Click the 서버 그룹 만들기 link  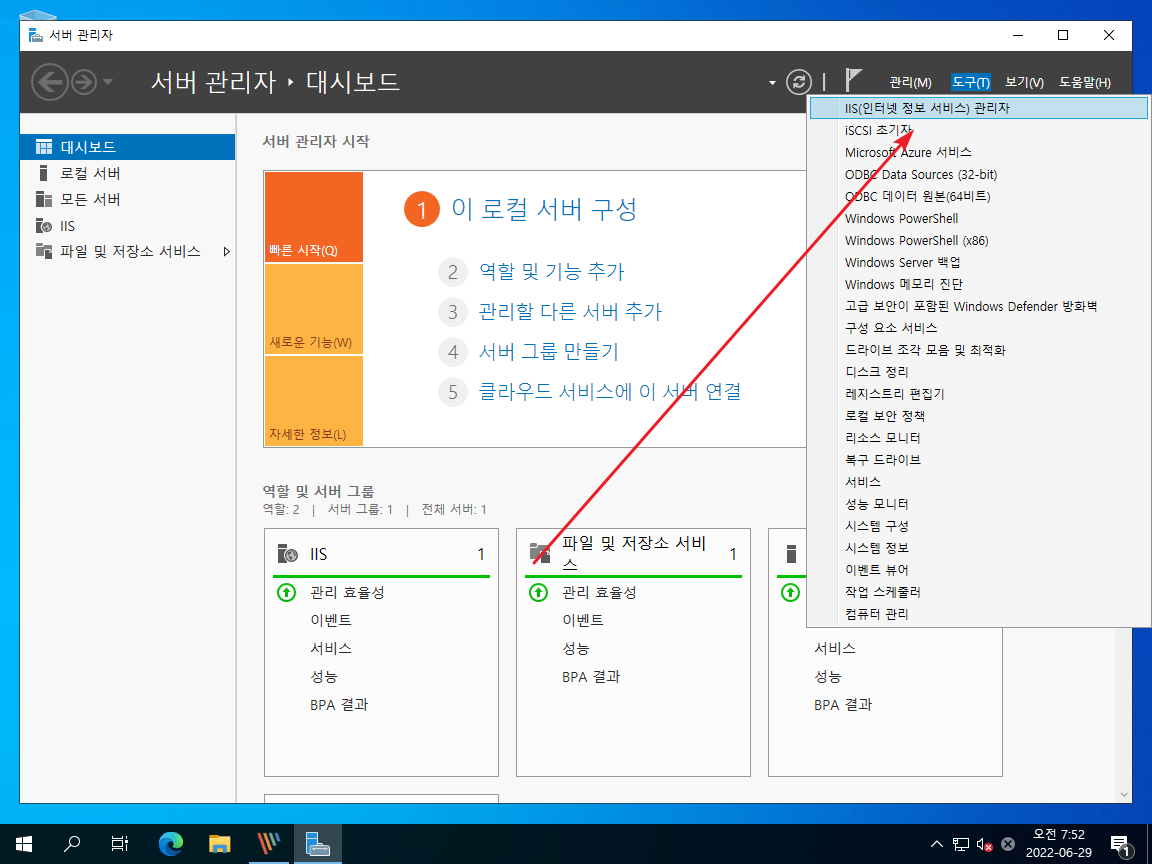[549, 352]
